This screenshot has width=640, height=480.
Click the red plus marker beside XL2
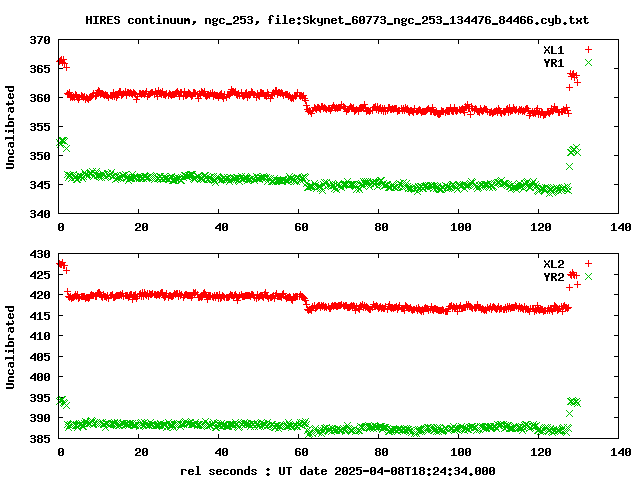click(x=588, y=264)
